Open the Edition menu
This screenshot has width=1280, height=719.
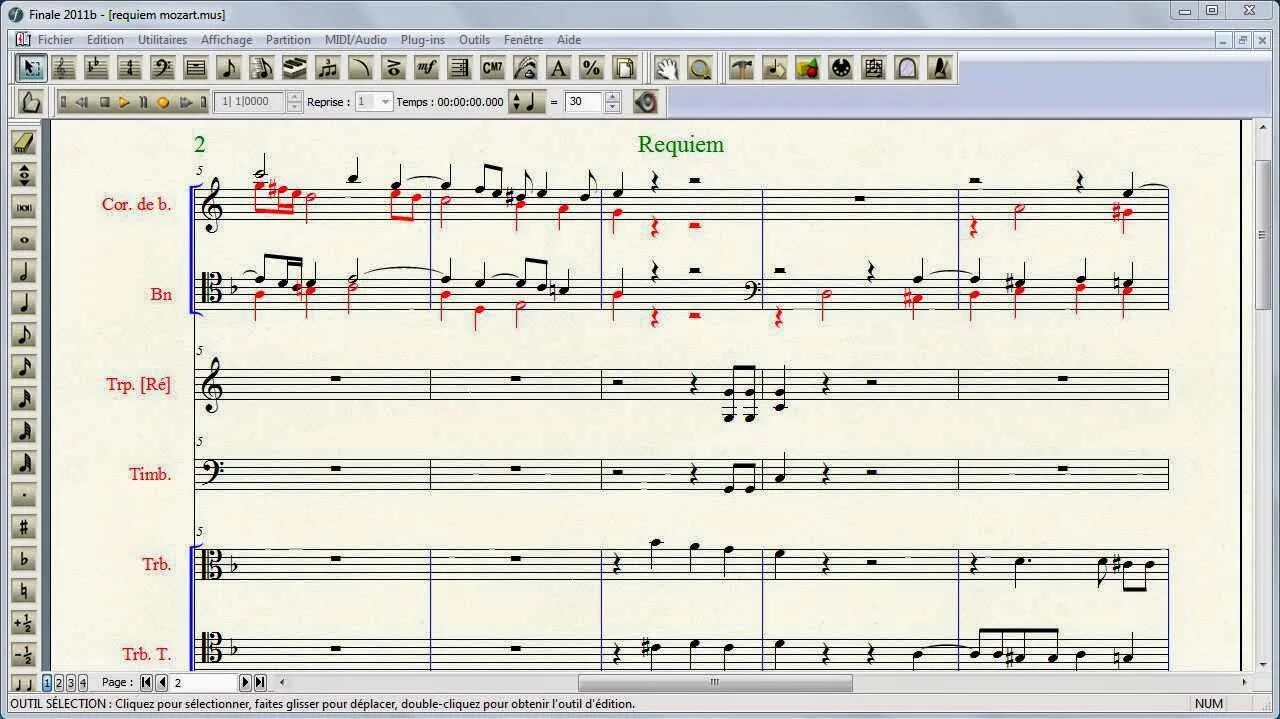[x=105, y=40]
